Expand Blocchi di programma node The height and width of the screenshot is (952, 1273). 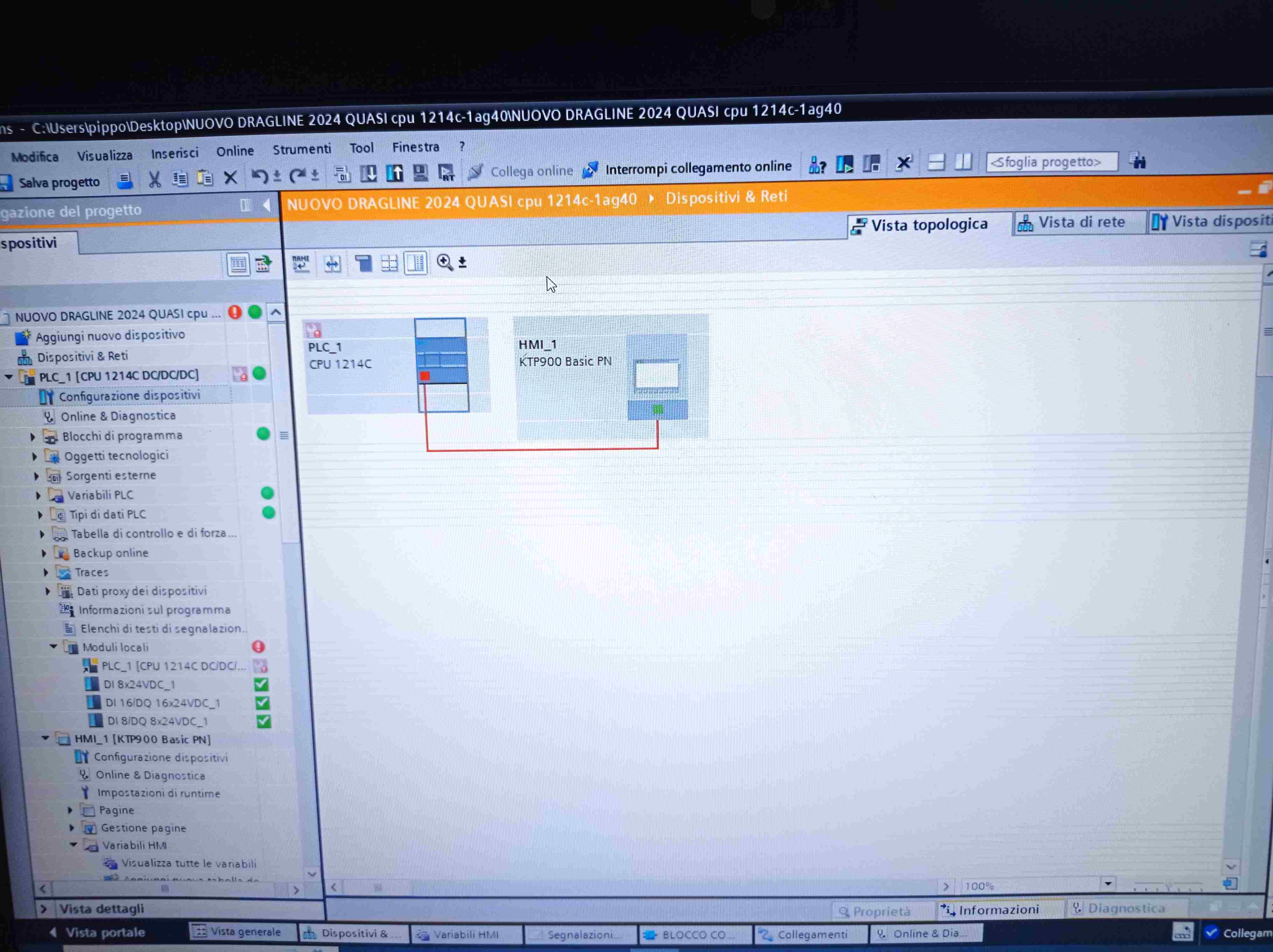(32, 437)
